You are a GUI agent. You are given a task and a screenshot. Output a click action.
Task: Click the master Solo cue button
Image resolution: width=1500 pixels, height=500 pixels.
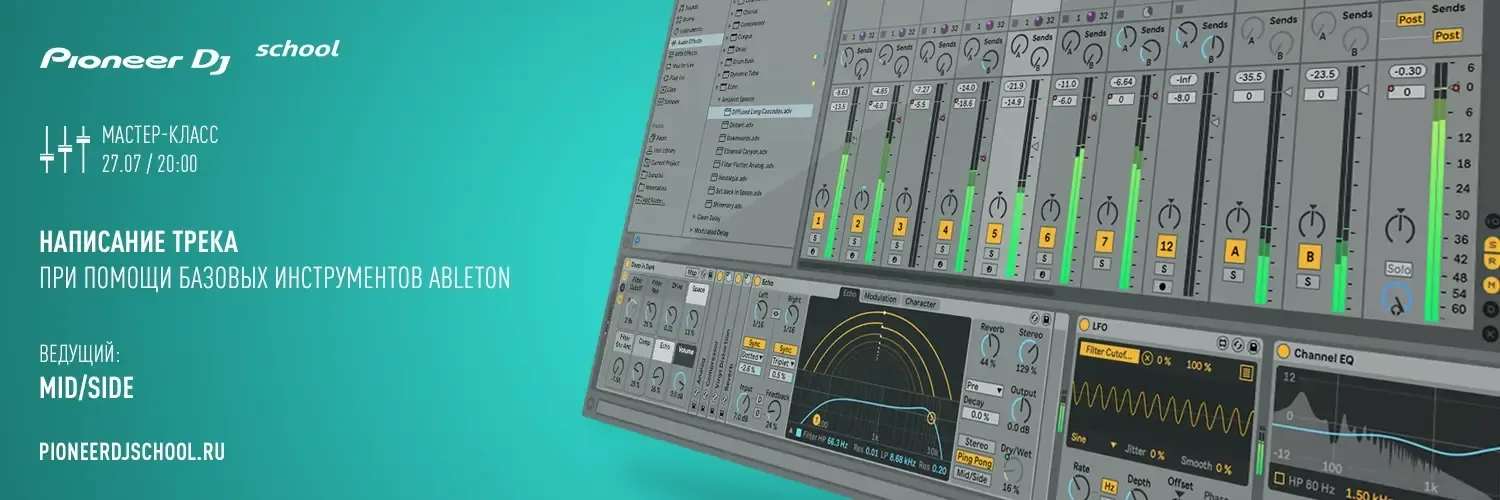[x=1399, y=270]
